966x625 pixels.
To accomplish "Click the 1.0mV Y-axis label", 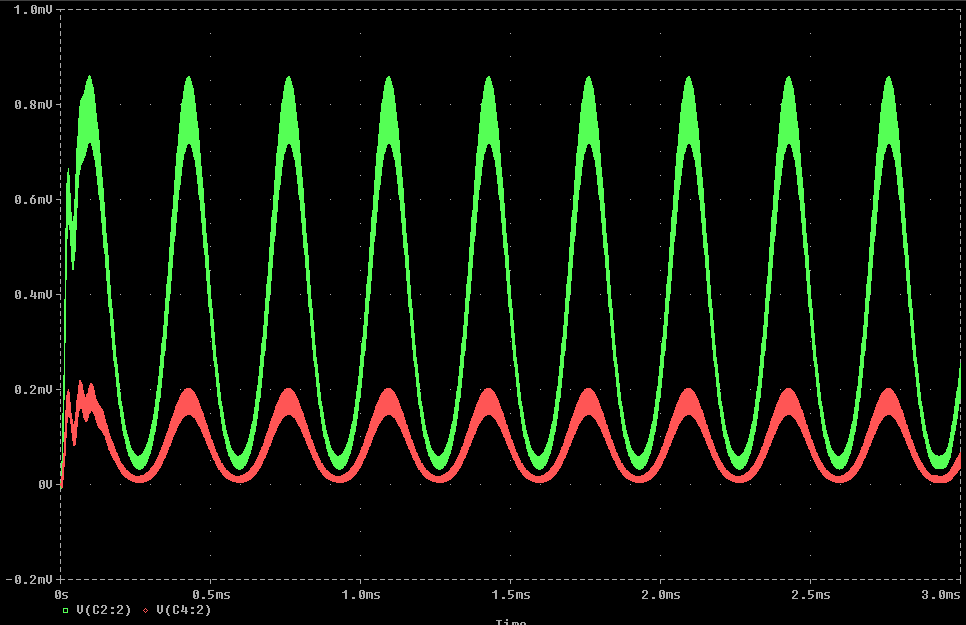I will 33,10.
